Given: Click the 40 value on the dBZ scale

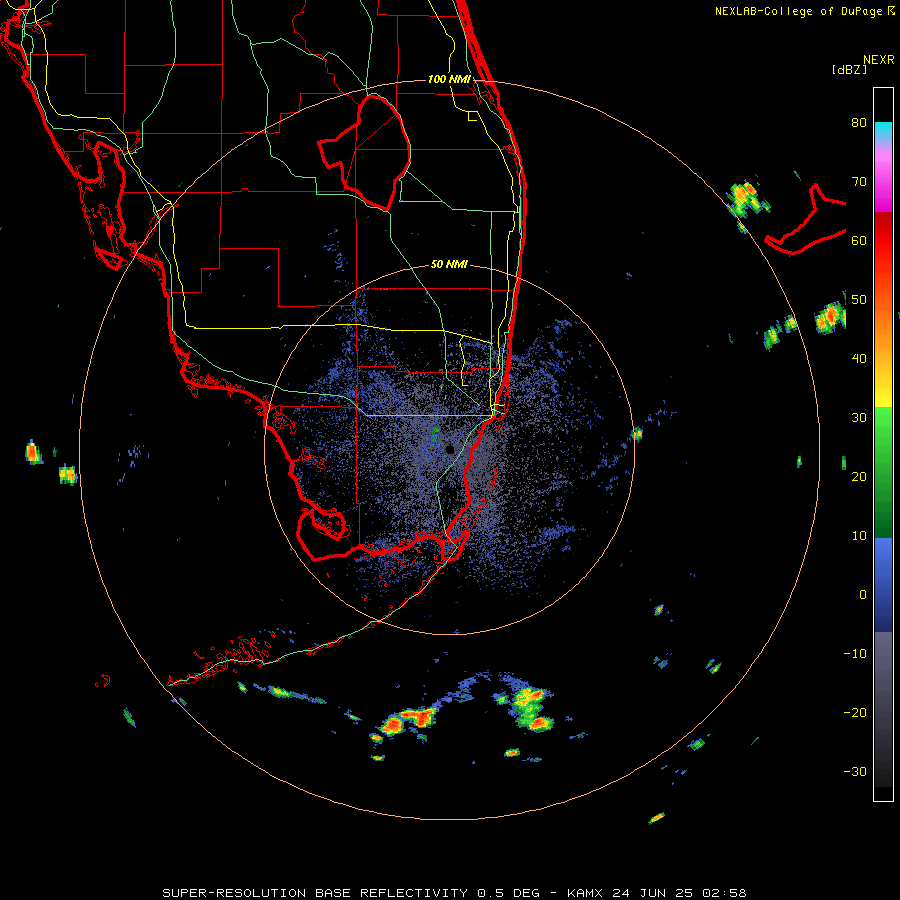Looking at the screenshot, I should pos(859,359).
